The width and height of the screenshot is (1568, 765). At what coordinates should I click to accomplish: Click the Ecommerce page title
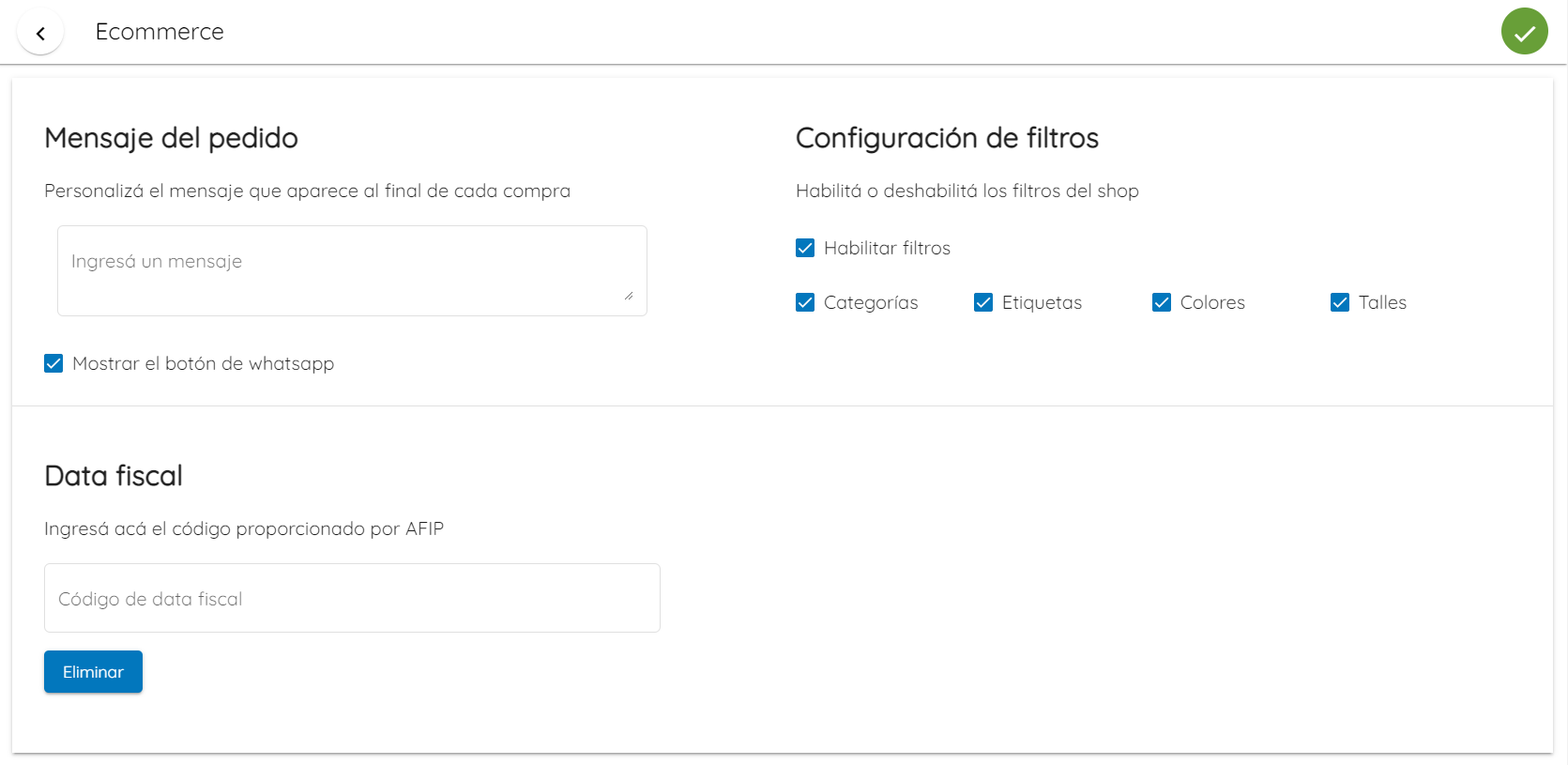point(160,32)
